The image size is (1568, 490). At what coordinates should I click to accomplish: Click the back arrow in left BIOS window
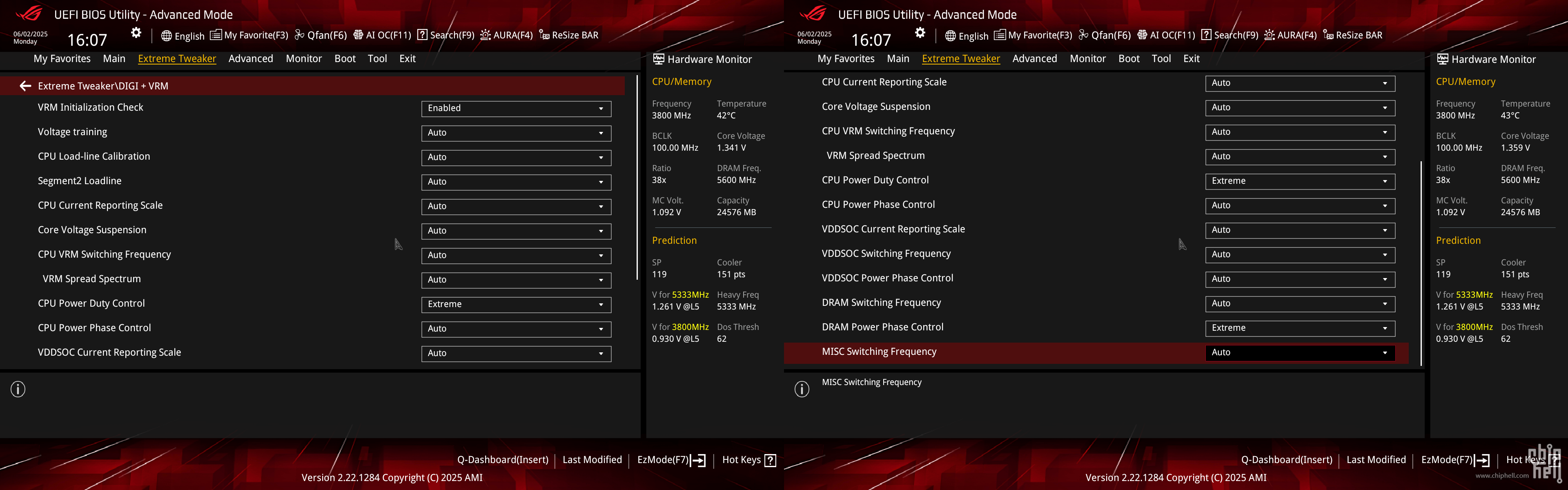coord(25,86)
